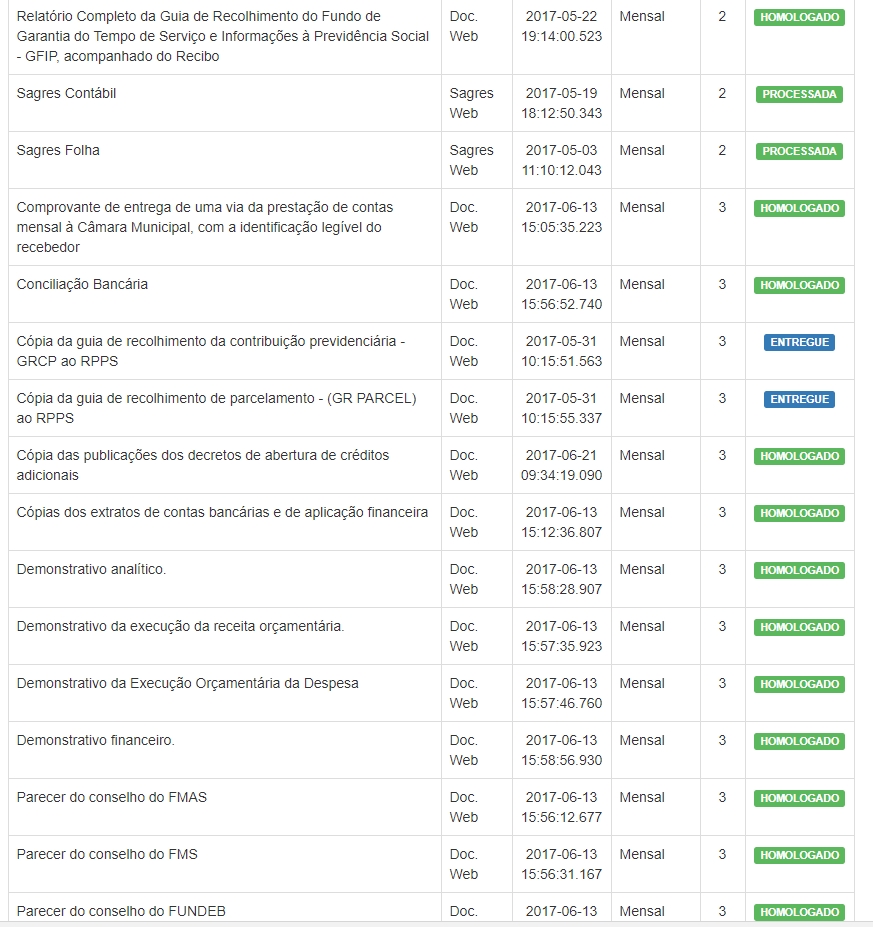This screenshot has height=927, width=873.
Task: Click the timestamp 2017-05-19 18:12:50.343
Action: [562, 103]
